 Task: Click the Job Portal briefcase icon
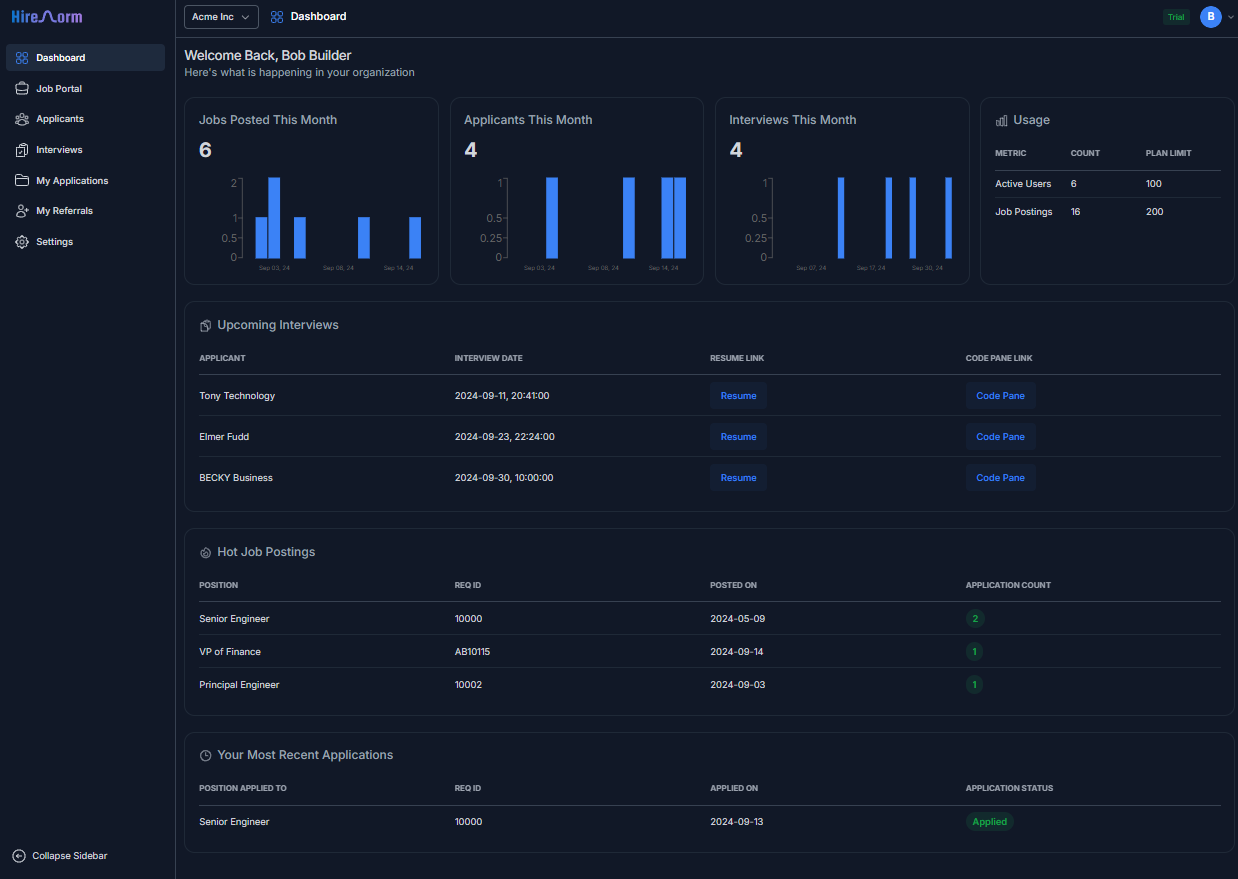pyautogui.click(x=22, y=89)
